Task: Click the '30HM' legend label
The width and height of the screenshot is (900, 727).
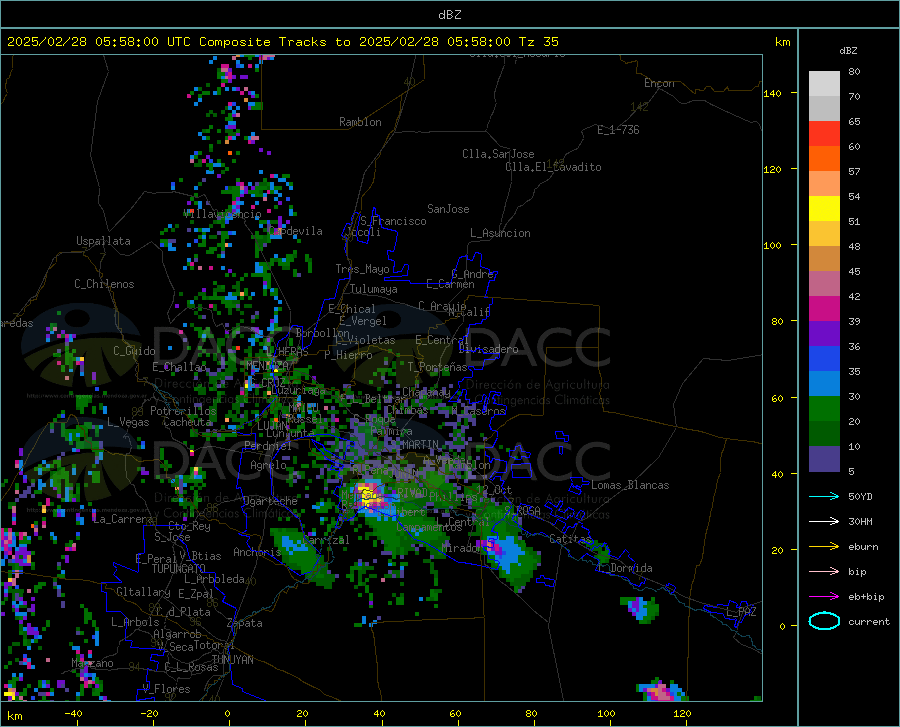Action: (x=860, y=522)
